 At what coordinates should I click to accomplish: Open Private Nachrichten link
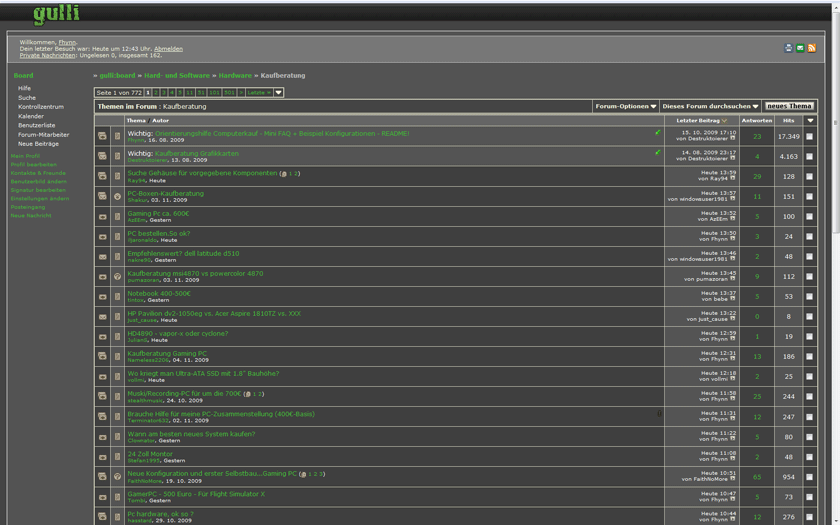(x=47, y=55)
